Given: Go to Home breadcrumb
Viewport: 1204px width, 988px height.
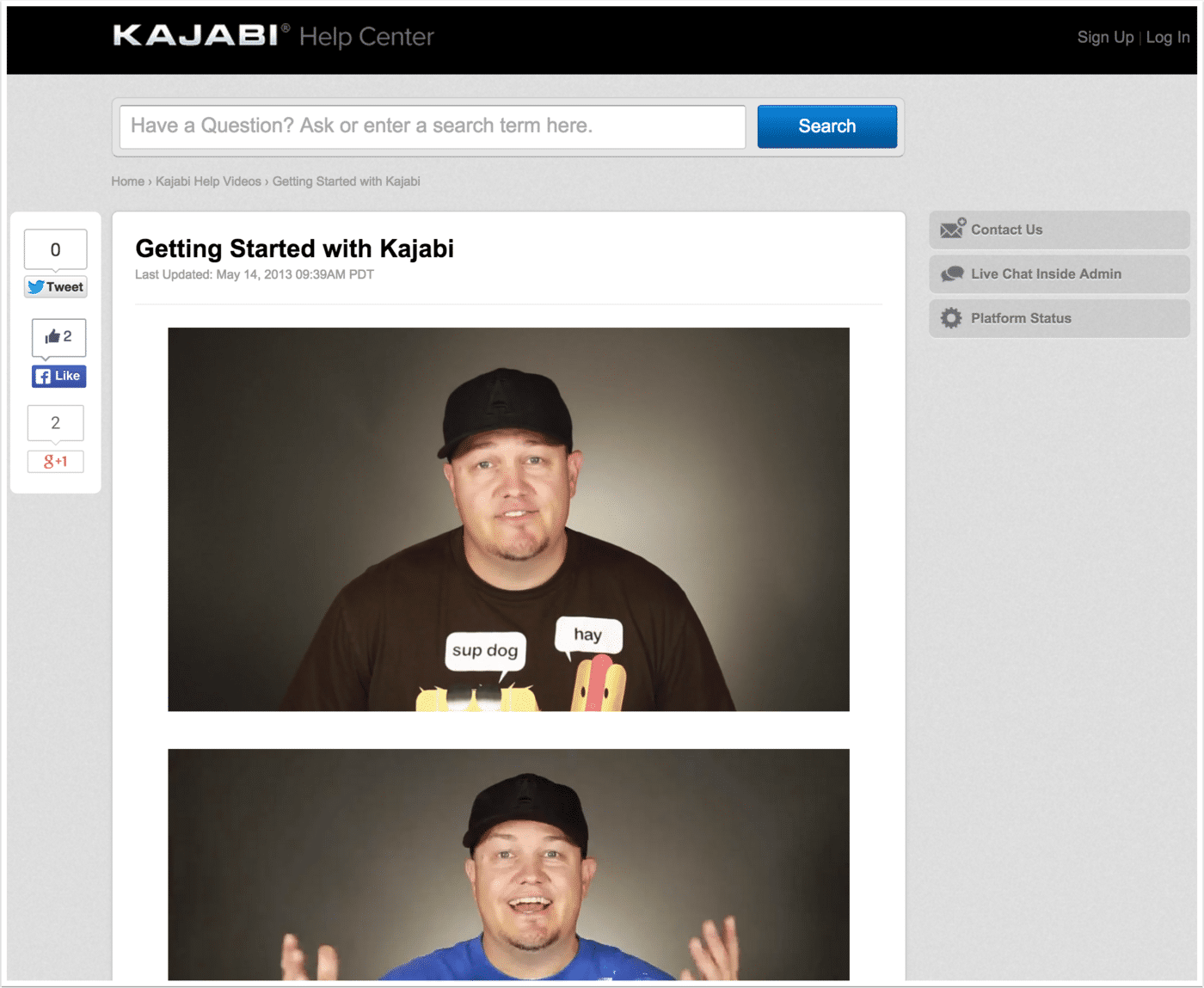Looking at the screenshot, I should click(x=127, y=181).
